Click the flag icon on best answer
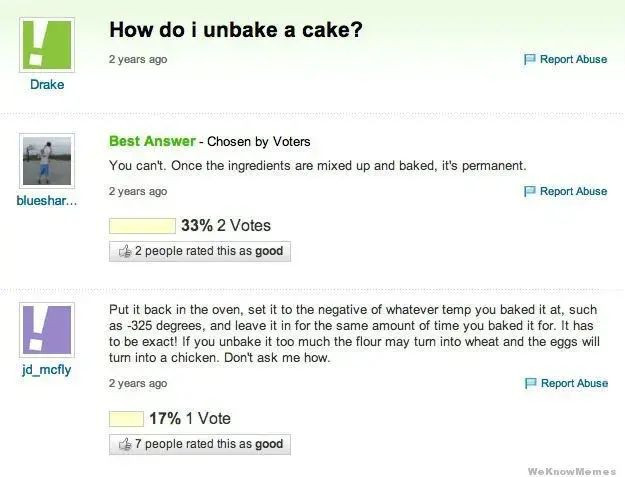This screenshot has width=625, height=477. (531, 191)
